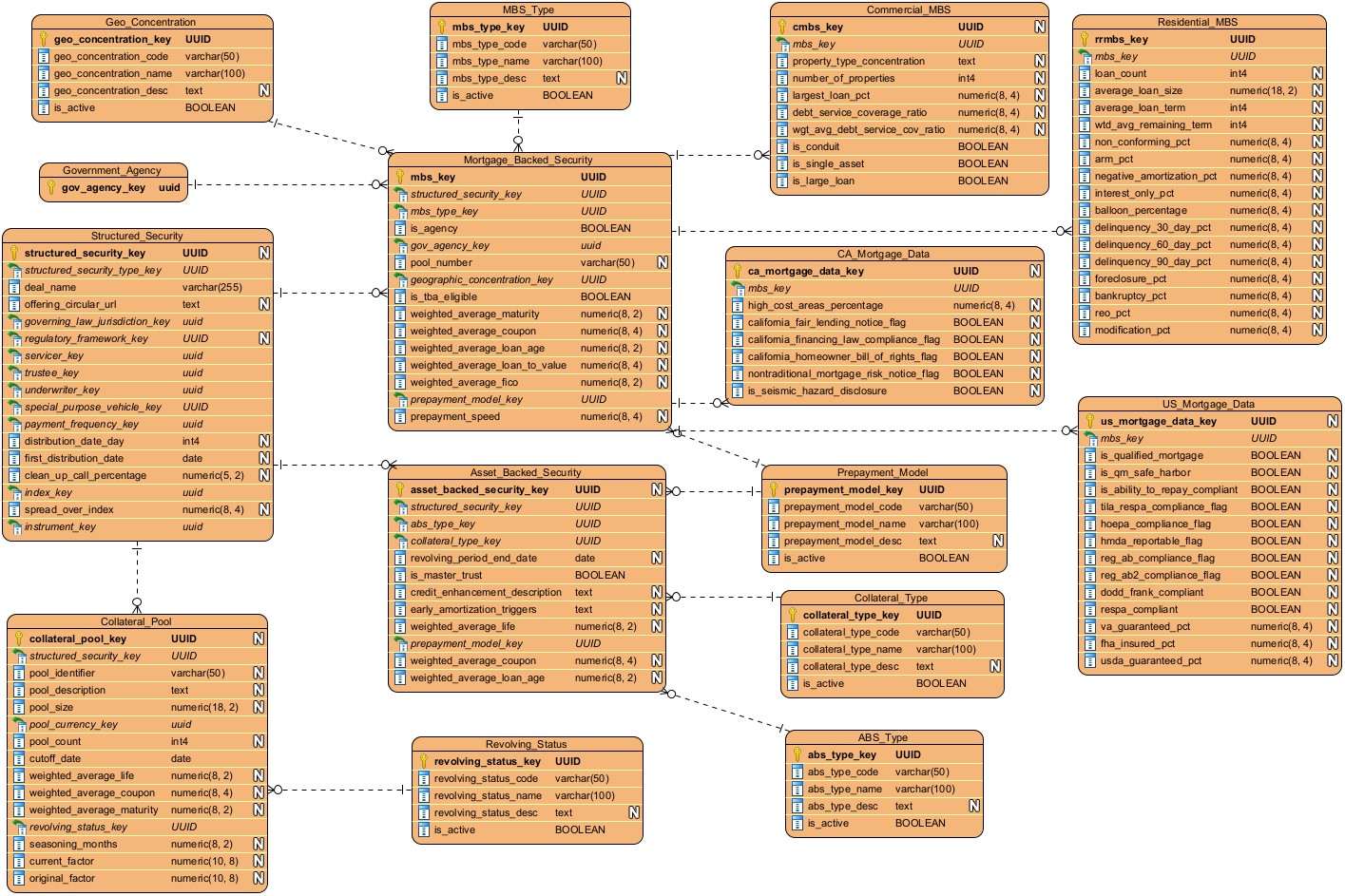The image size is (1345, 896).
Task: Click the N marker beside prepayment_model_desc
Action: (x=998, y=542)
